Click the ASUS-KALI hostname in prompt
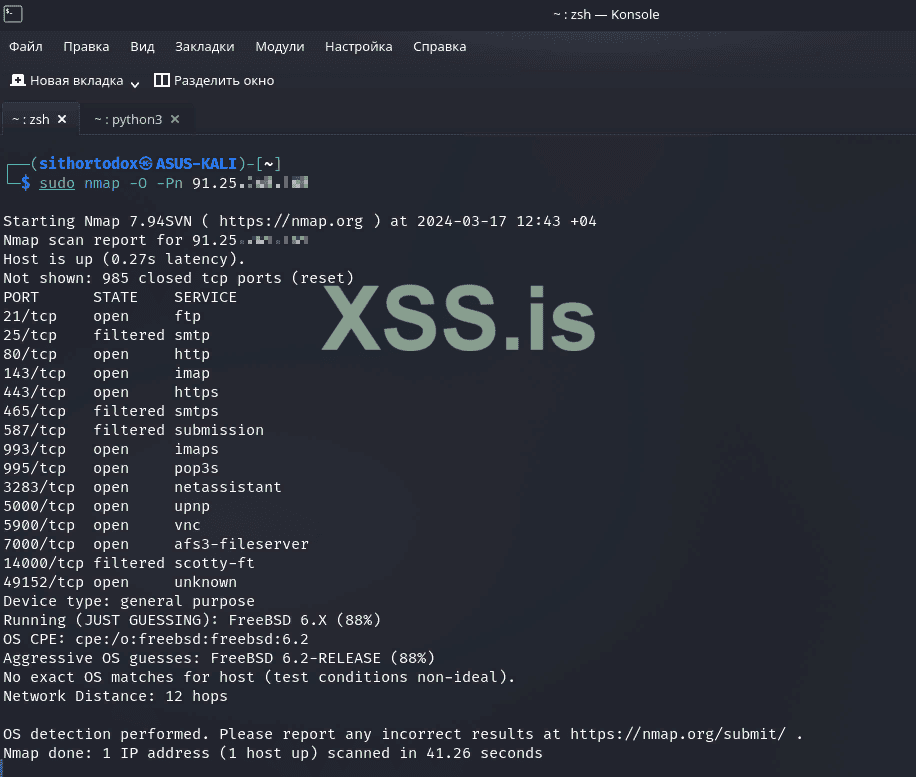This screenshot has height=777, width=916. (196, 164)
